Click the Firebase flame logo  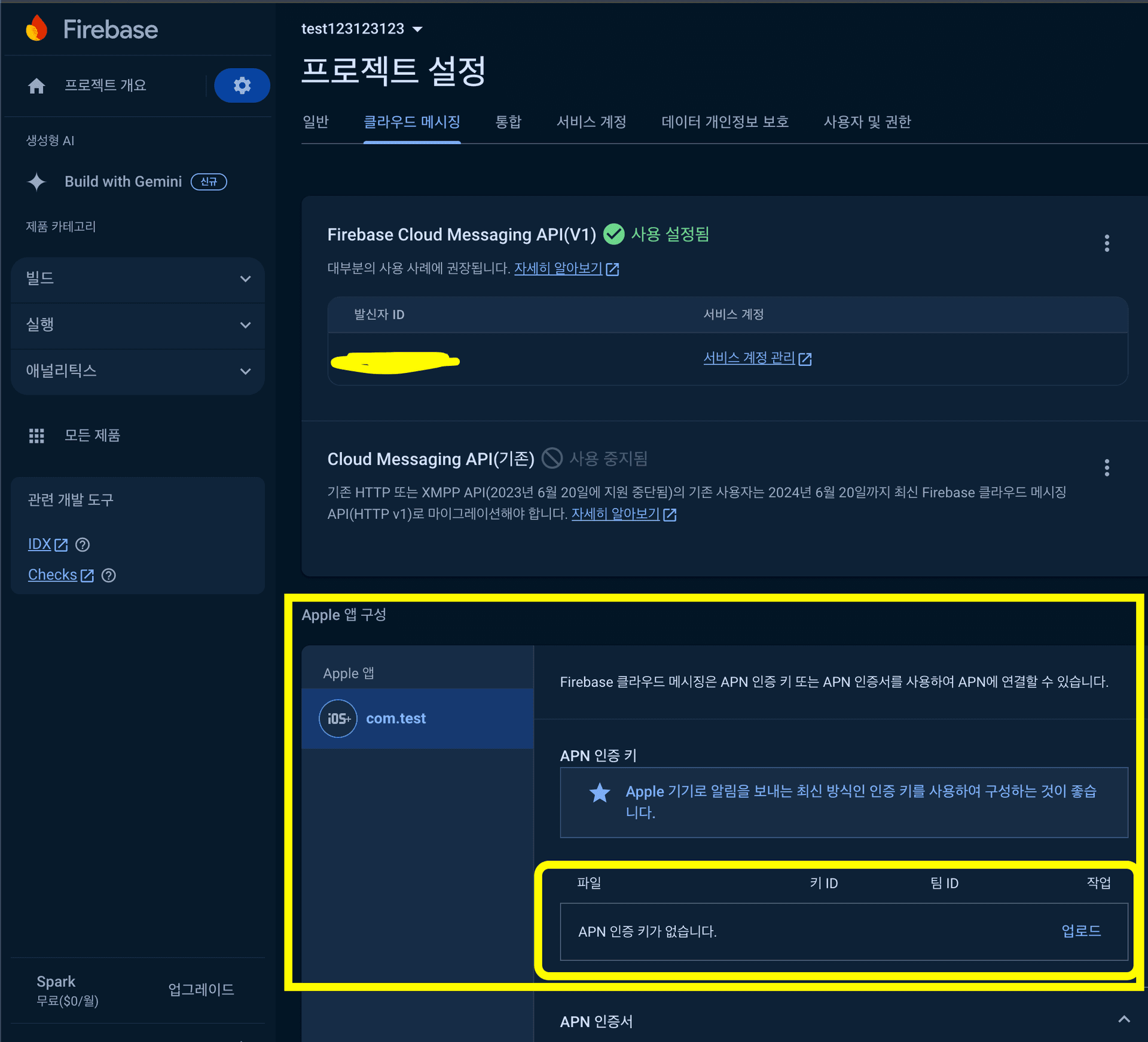pos(36,29)
